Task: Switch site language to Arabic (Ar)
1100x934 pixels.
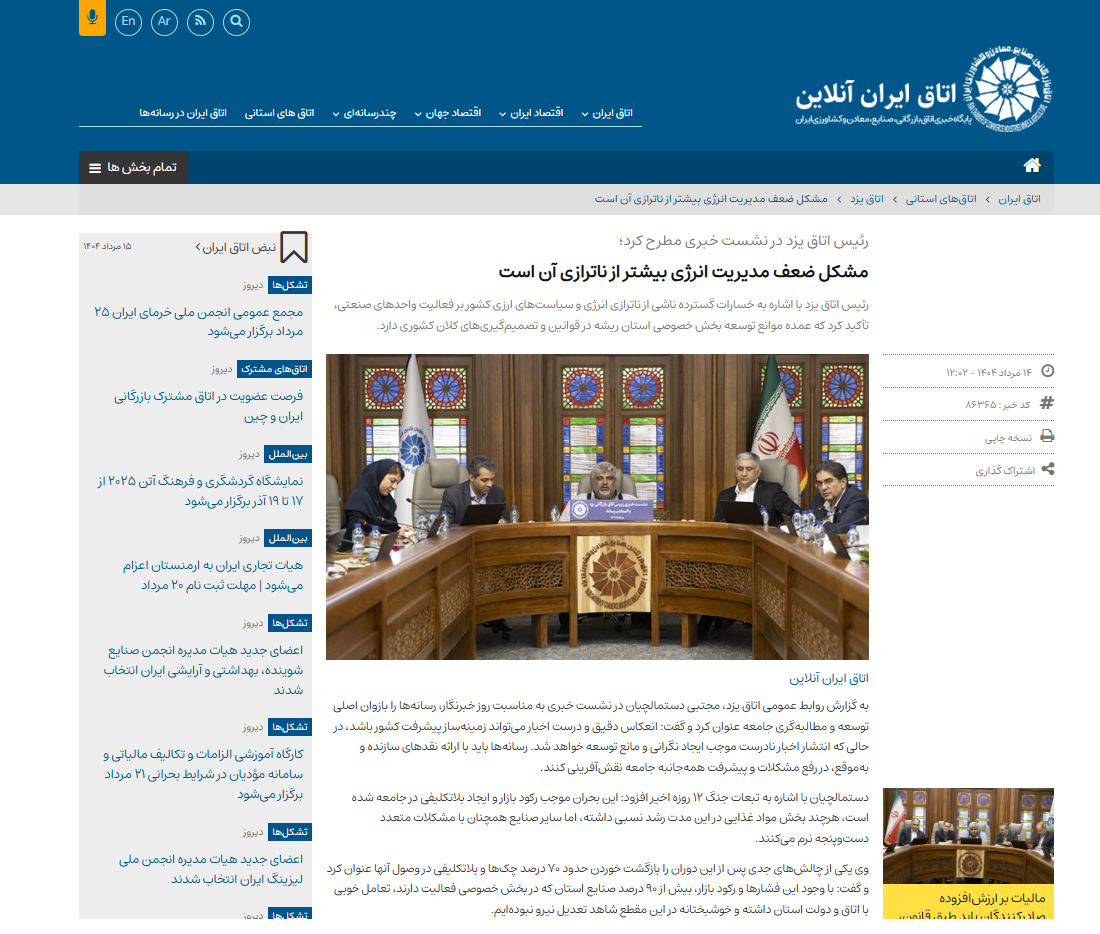Action: (x=164, y=22)
